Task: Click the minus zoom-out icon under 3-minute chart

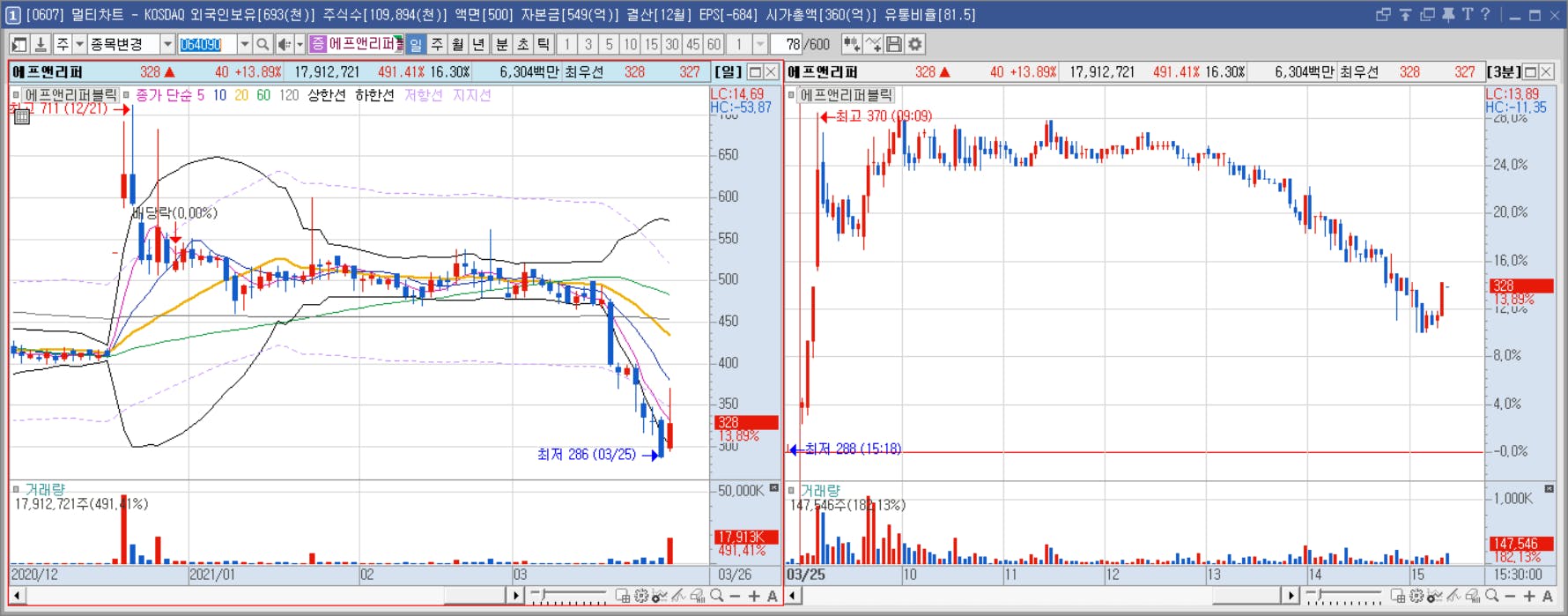Action: (1511, 597)
